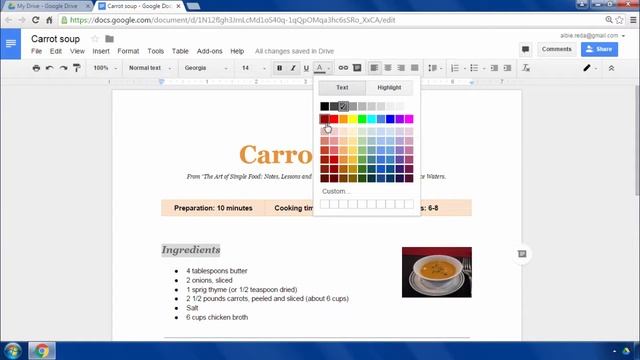The width and height of the screenshot is (640, 360).
Task: Switch to the Text color tab
Action: 342,87
